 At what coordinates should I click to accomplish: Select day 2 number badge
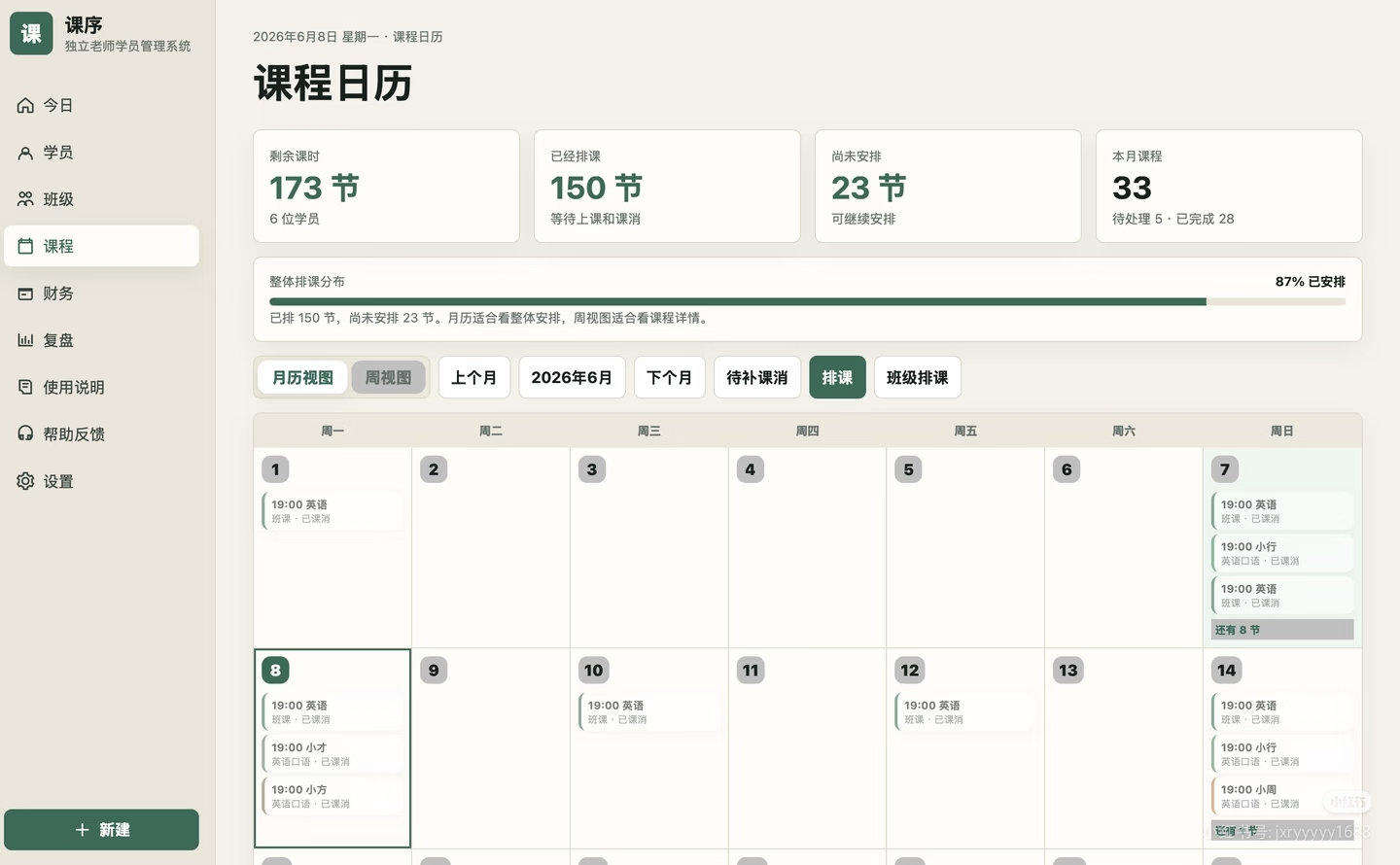(x=434, y=469)
